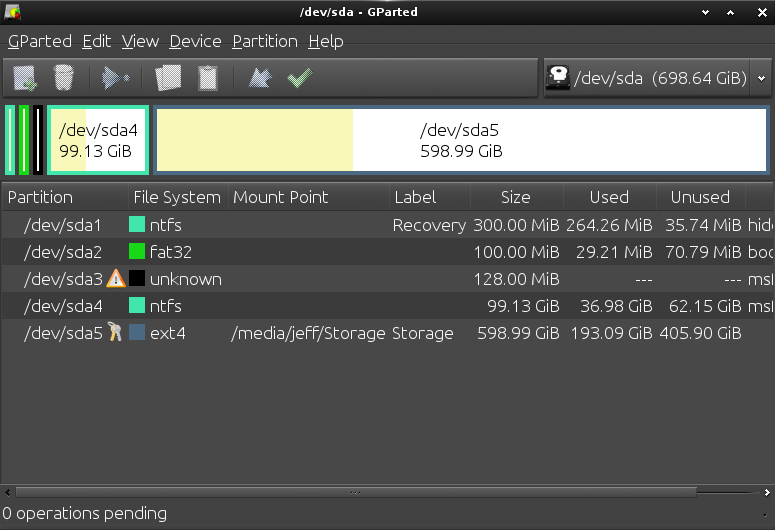Click the Delete partition trash icon
Viewport: 775px width, 530px height.
(64, 78)
